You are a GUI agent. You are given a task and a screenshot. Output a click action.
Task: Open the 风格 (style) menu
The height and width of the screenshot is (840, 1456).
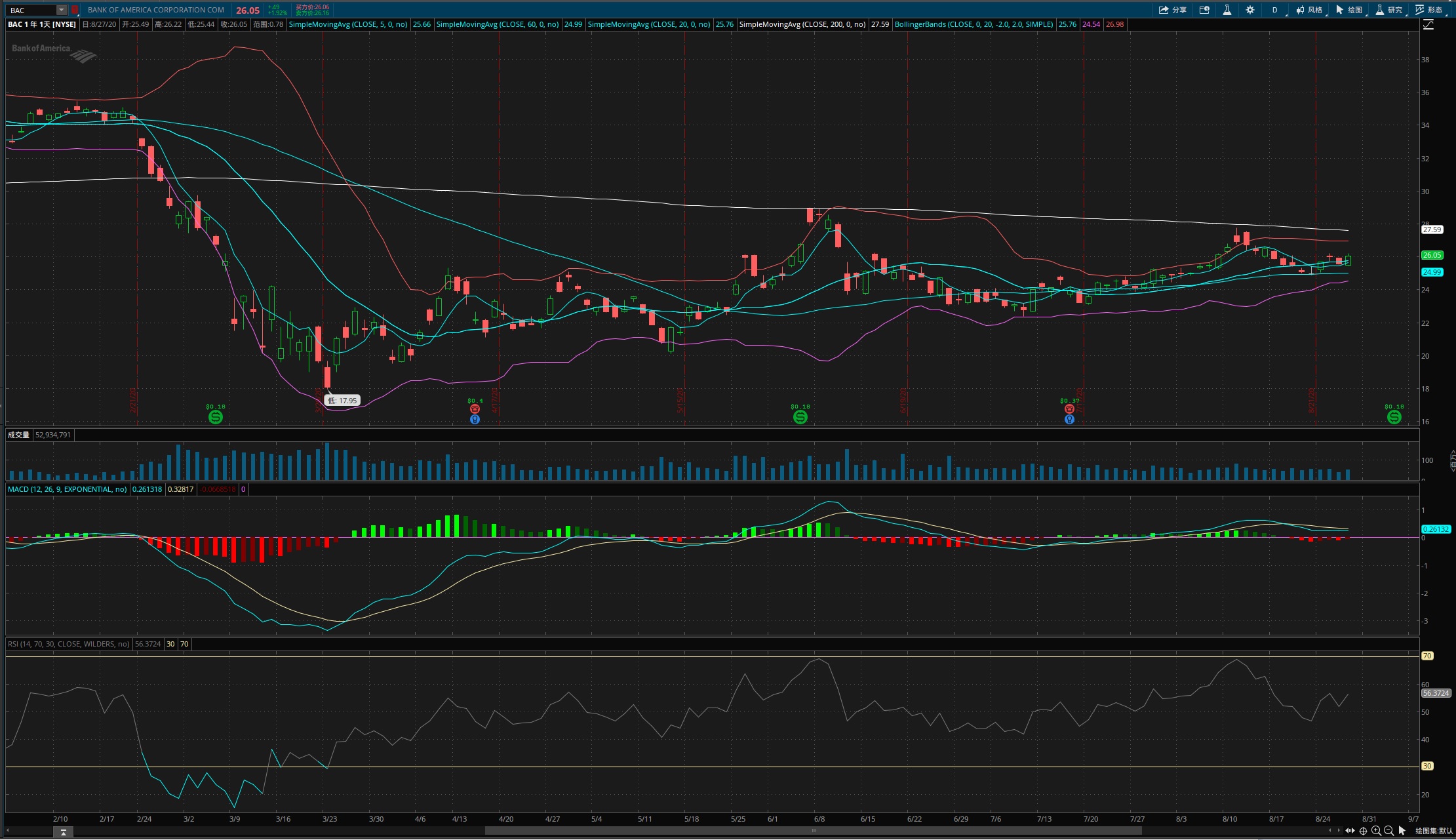pos(1310,10)
